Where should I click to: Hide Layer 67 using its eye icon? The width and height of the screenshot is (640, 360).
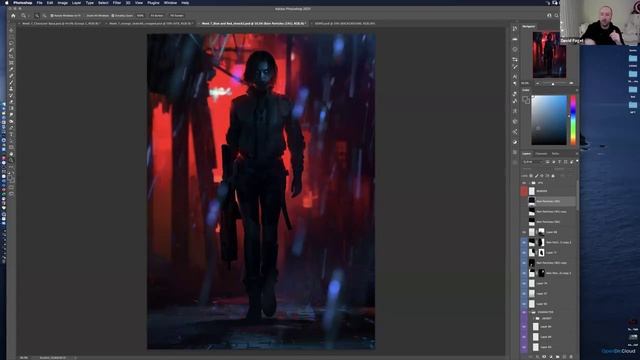(x=524, y=293)
